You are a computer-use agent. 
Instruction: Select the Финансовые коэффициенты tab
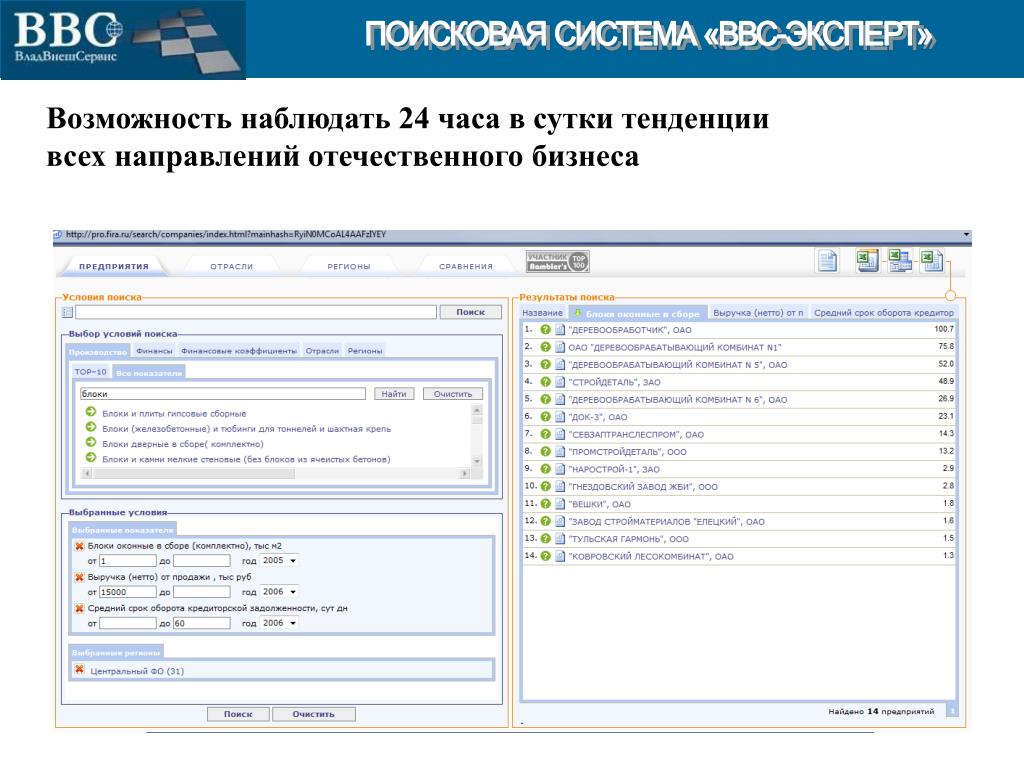(x=239, y=351)
